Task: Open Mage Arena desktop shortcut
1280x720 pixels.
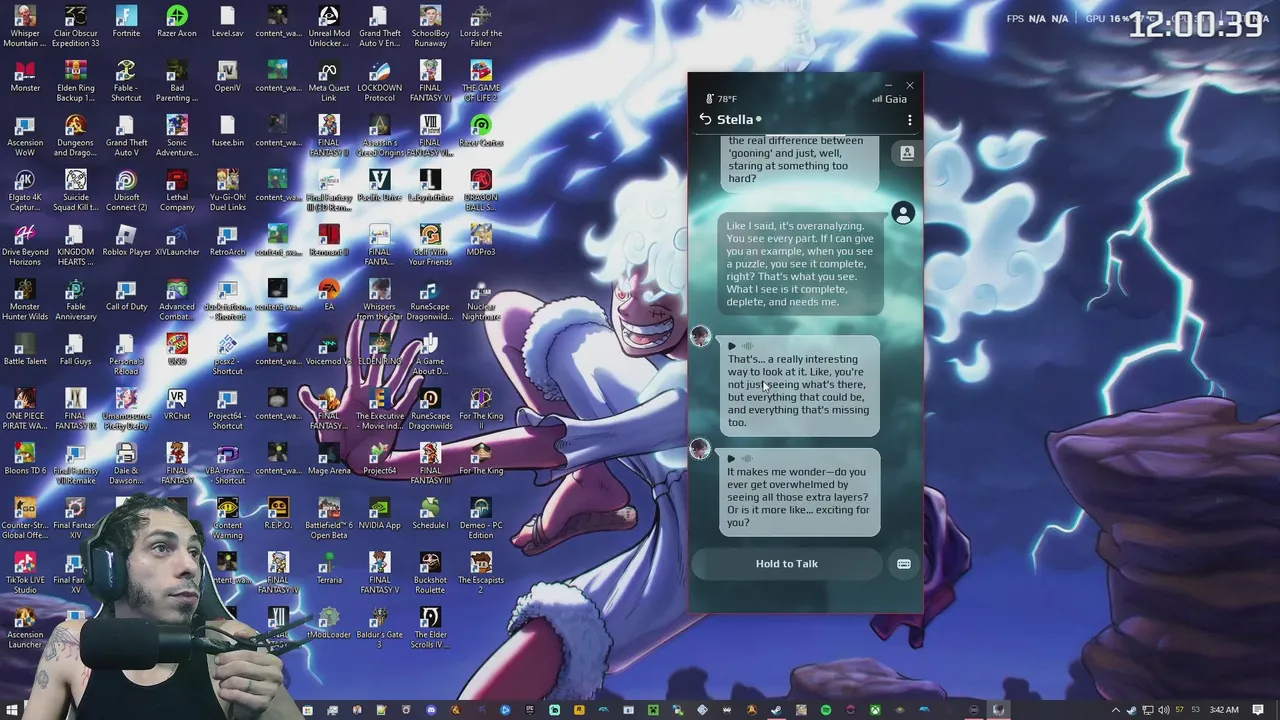Action: pos(329,459)
